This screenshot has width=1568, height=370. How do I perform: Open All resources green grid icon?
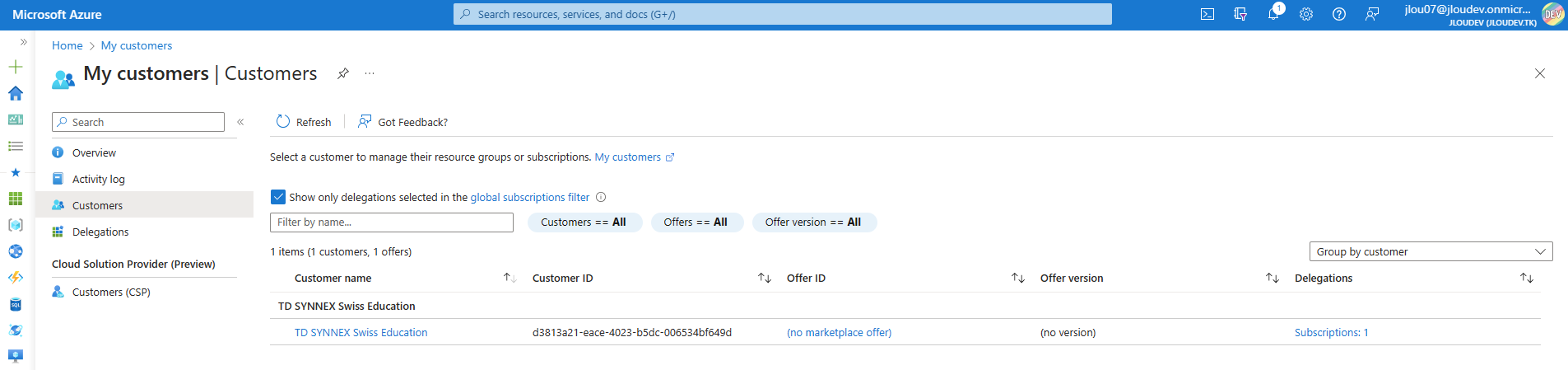pos(16,199)
